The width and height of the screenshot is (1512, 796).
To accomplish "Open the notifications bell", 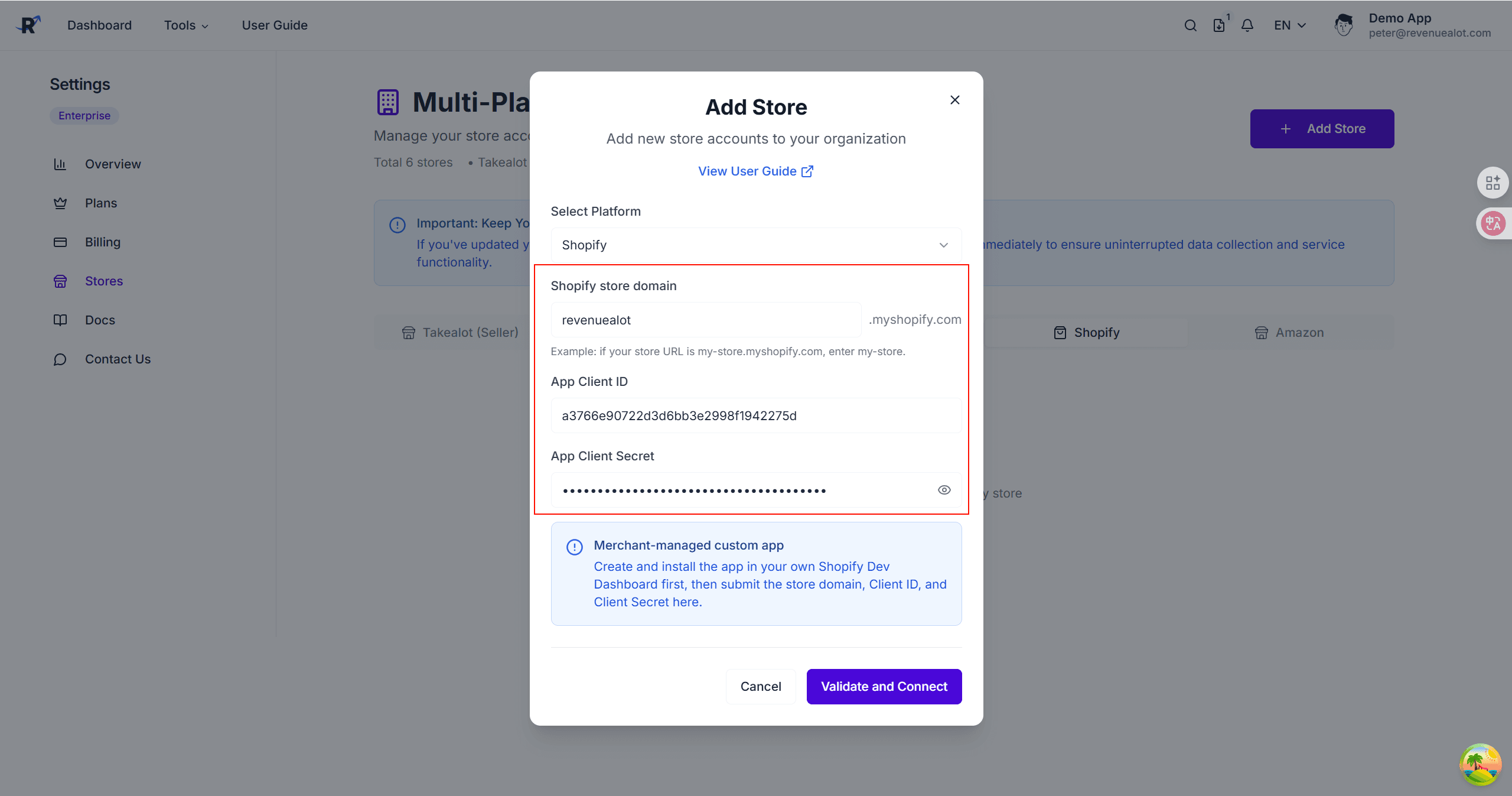I will click(1247, 25).
